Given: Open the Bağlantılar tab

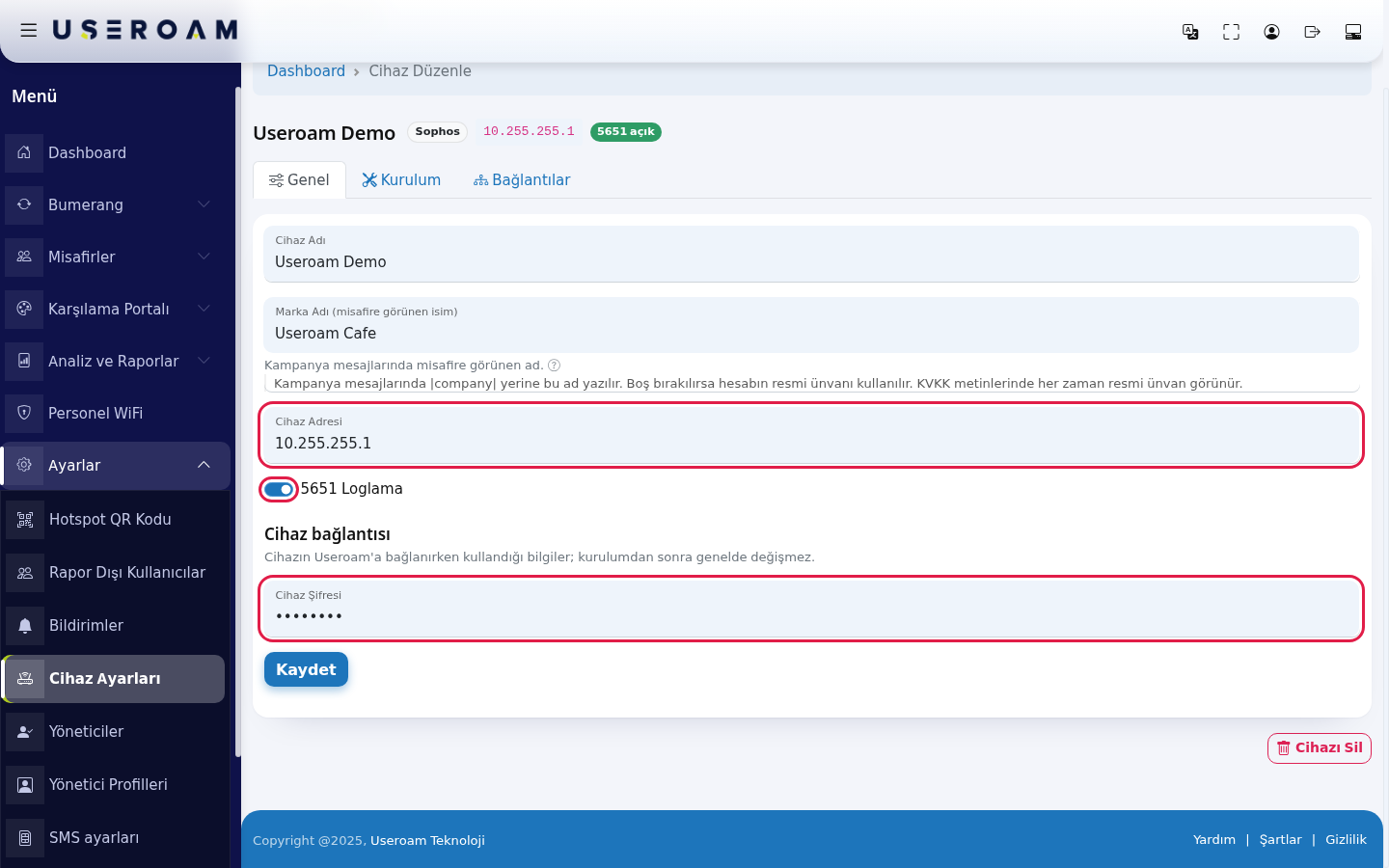Looking at the screenshot, I should point(522,180).
